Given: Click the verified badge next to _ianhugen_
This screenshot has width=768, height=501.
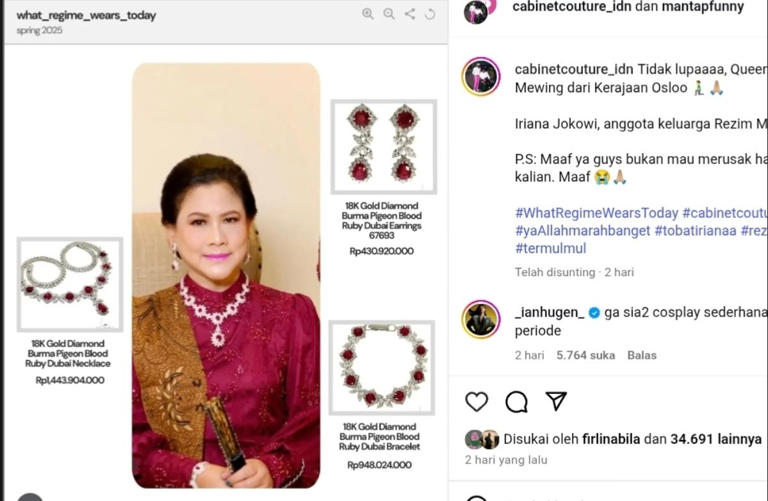Looking at the screenshot, I should (594, 313).
